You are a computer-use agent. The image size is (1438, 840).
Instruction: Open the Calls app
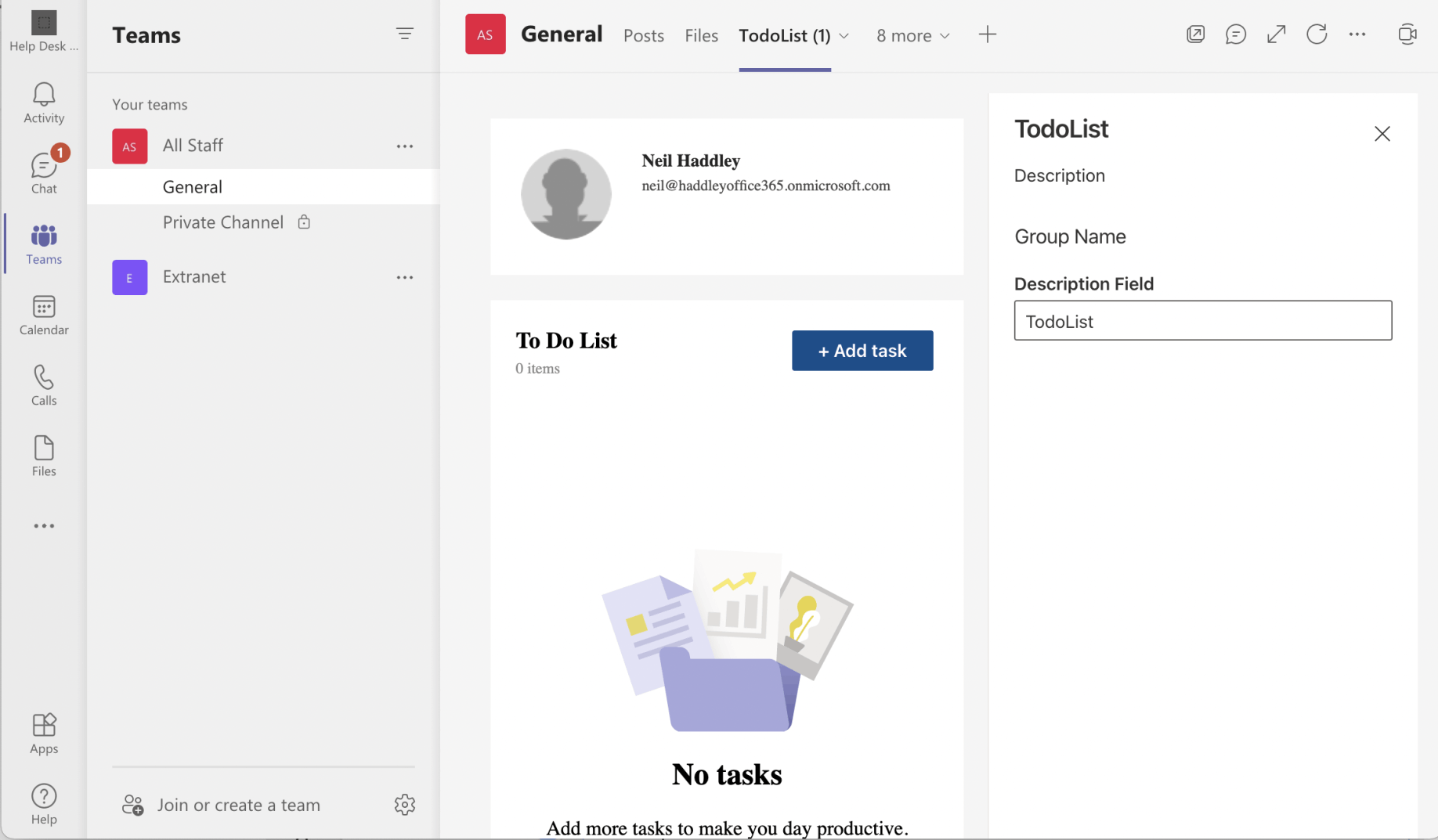(x=44, y=385)
